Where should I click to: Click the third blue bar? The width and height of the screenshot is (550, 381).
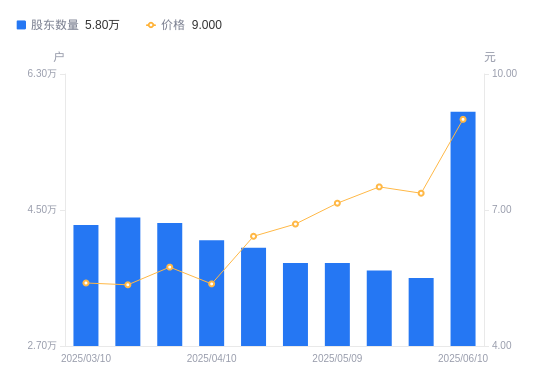(x=170, y=285)
